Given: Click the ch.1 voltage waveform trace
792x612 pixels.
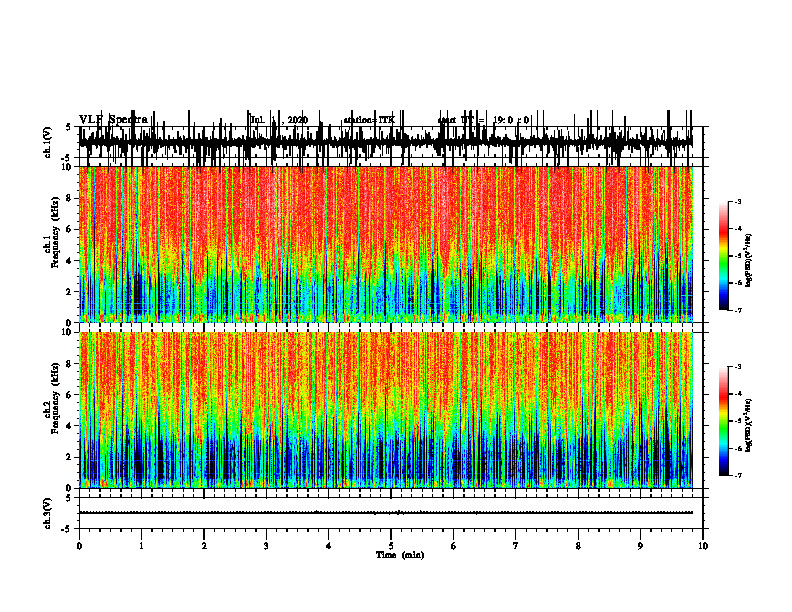Looking at the screenshot, I should 385,142.
